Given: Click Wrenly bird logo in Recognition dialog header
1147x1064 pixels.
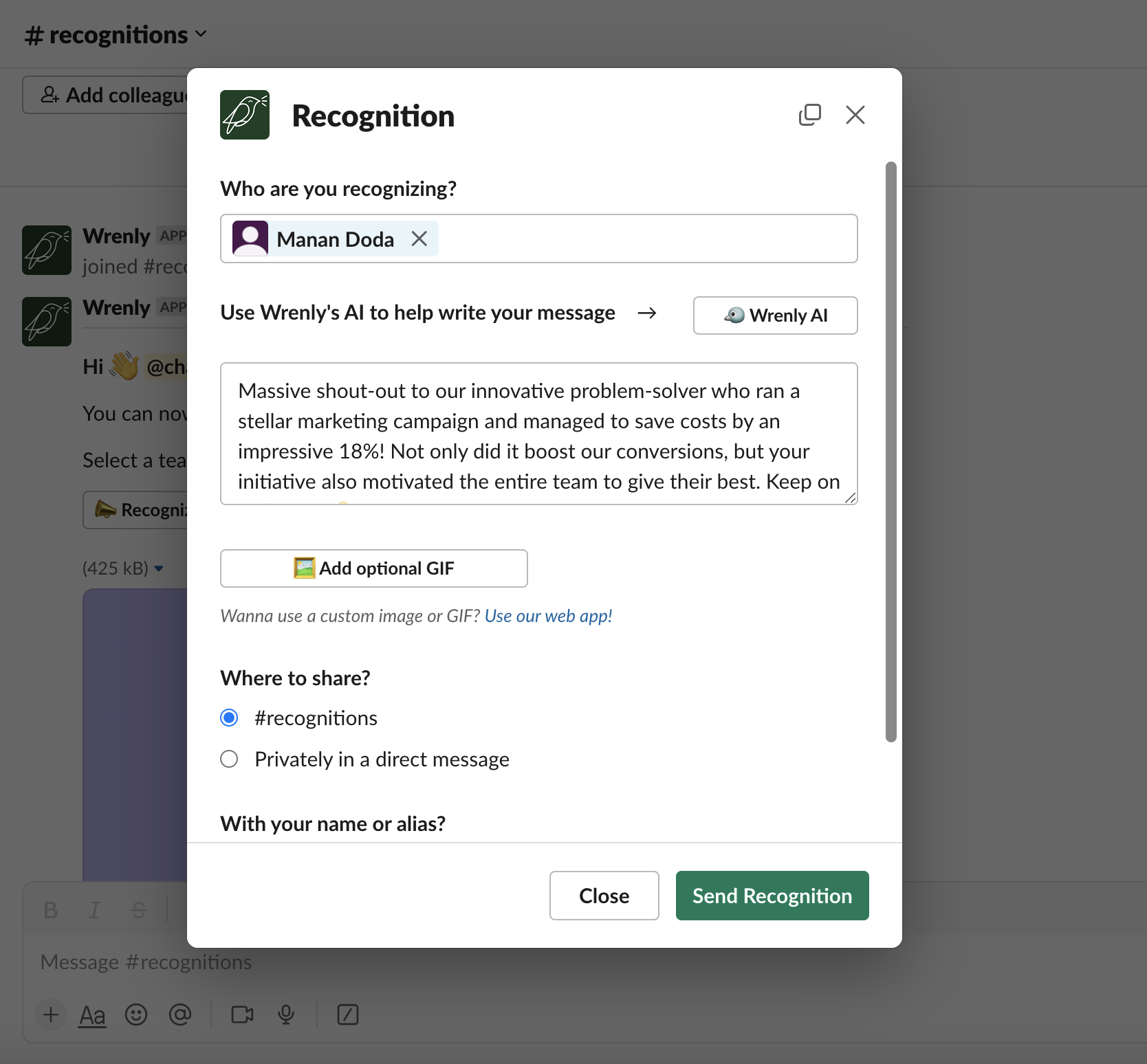Looking at the screenshot, I should tap(245, 115).
